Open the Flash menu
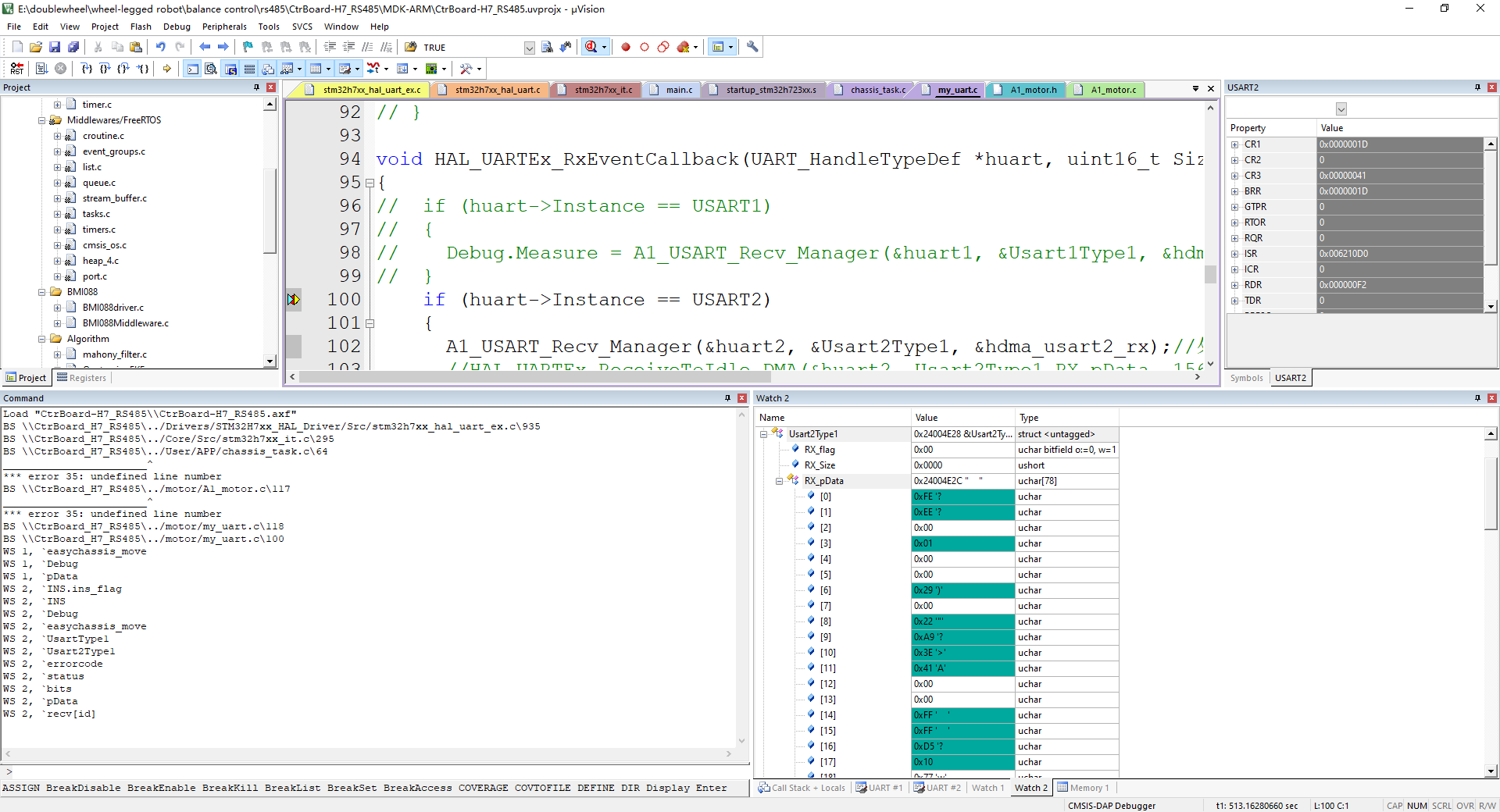Screen dimensions: 1500x812 pyautogui.click(x=141, y=27)
